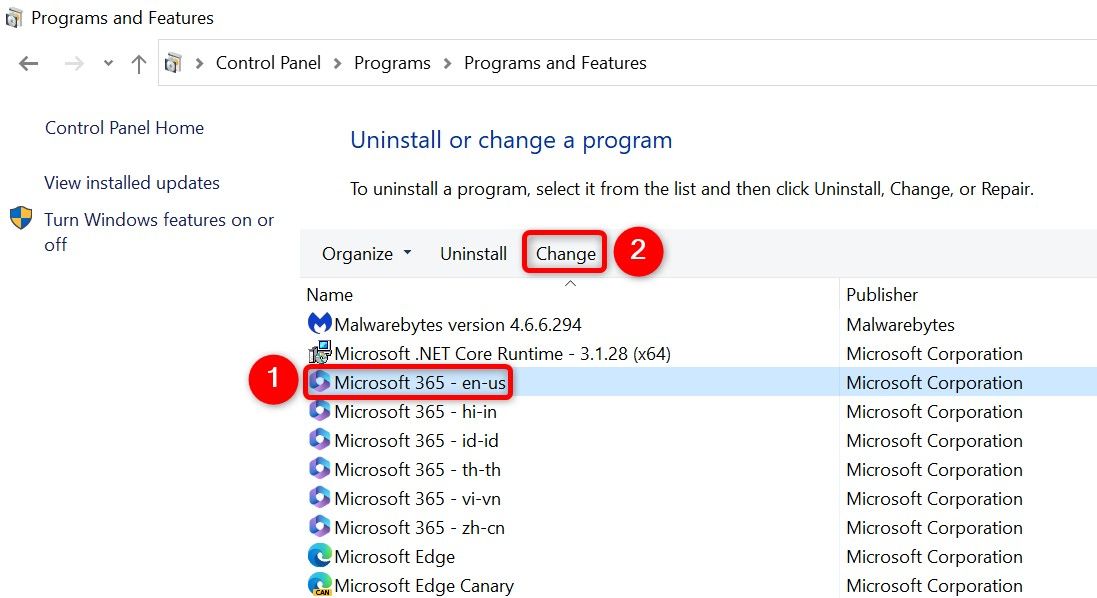
Task: Open View installed updates
Action: pyautogui.click(x=131, y=183)
